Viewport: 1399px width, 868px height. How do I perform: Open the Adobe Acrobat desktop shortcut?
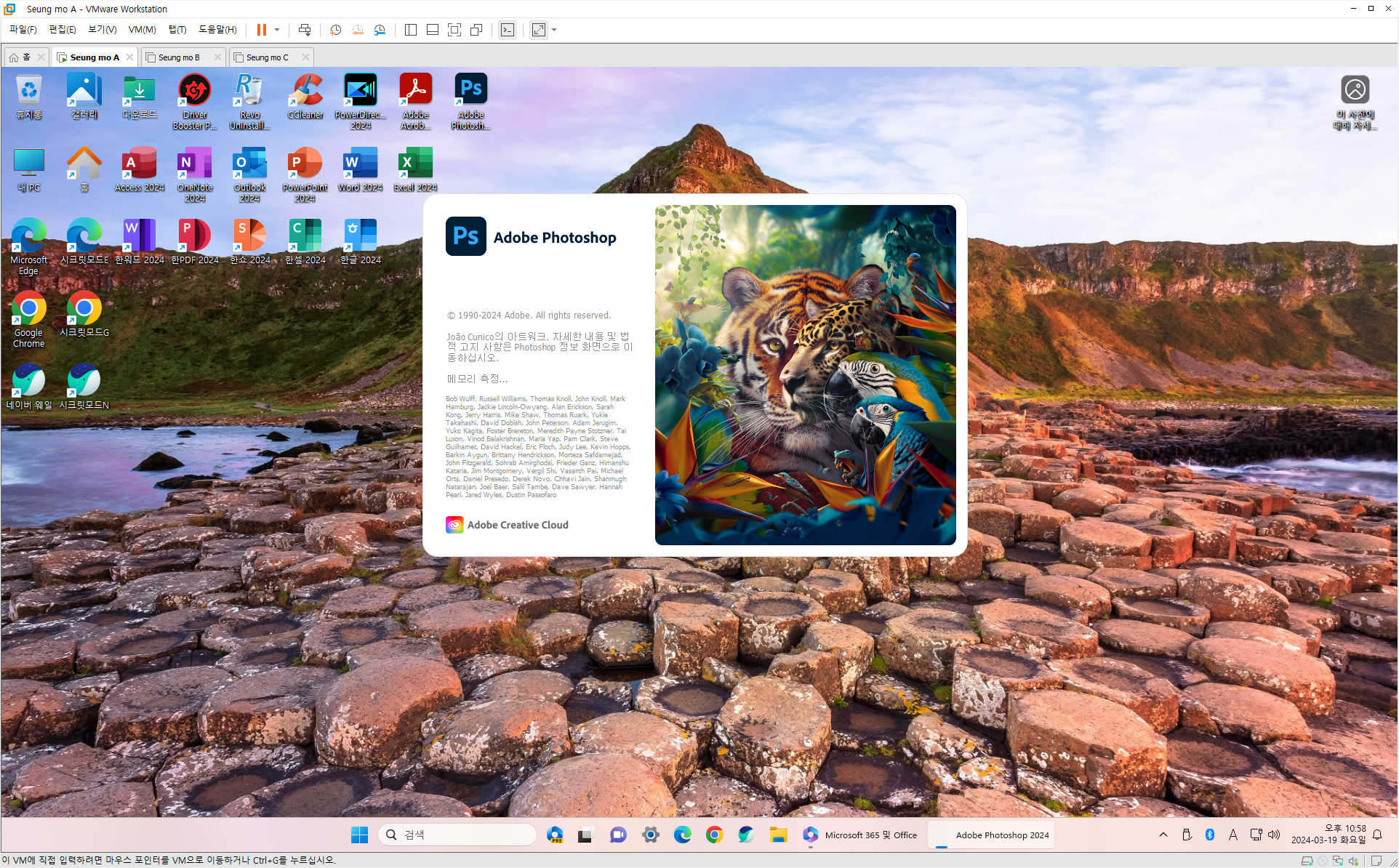point(415,101)
